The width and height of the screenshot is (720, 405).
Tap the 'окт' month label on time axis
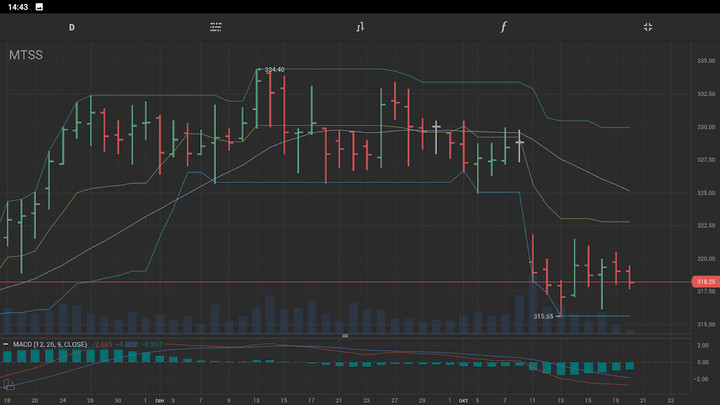pos(463,400)
